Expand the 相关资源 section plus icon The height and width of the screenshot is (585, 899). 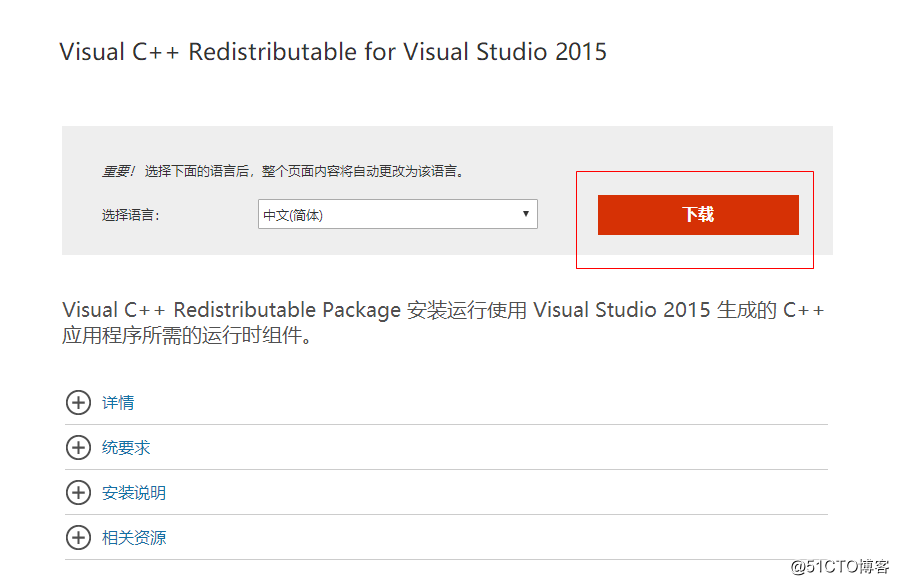pos(79,537)
